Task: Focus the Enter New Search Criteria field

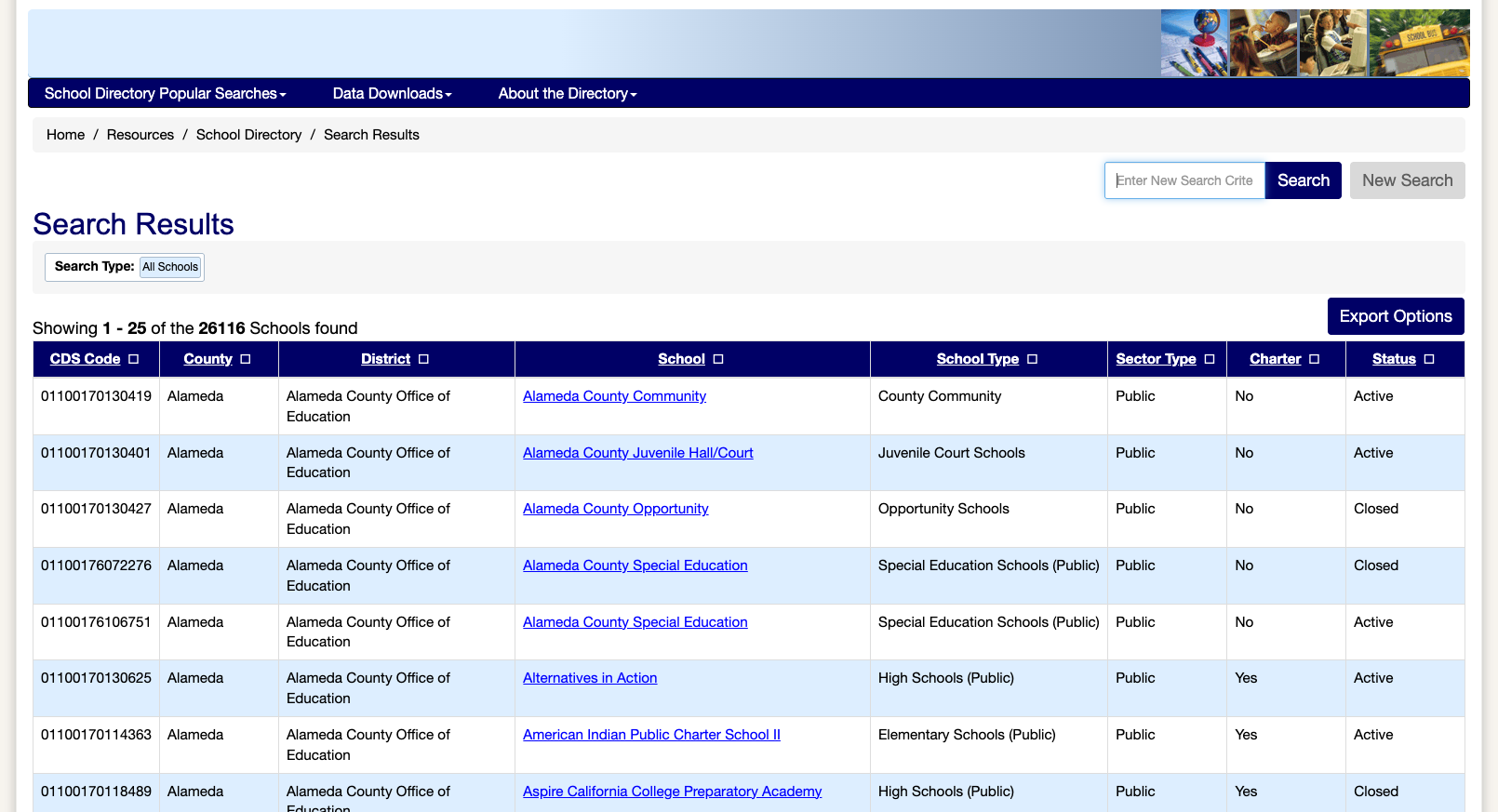Action: point(1184,180)
